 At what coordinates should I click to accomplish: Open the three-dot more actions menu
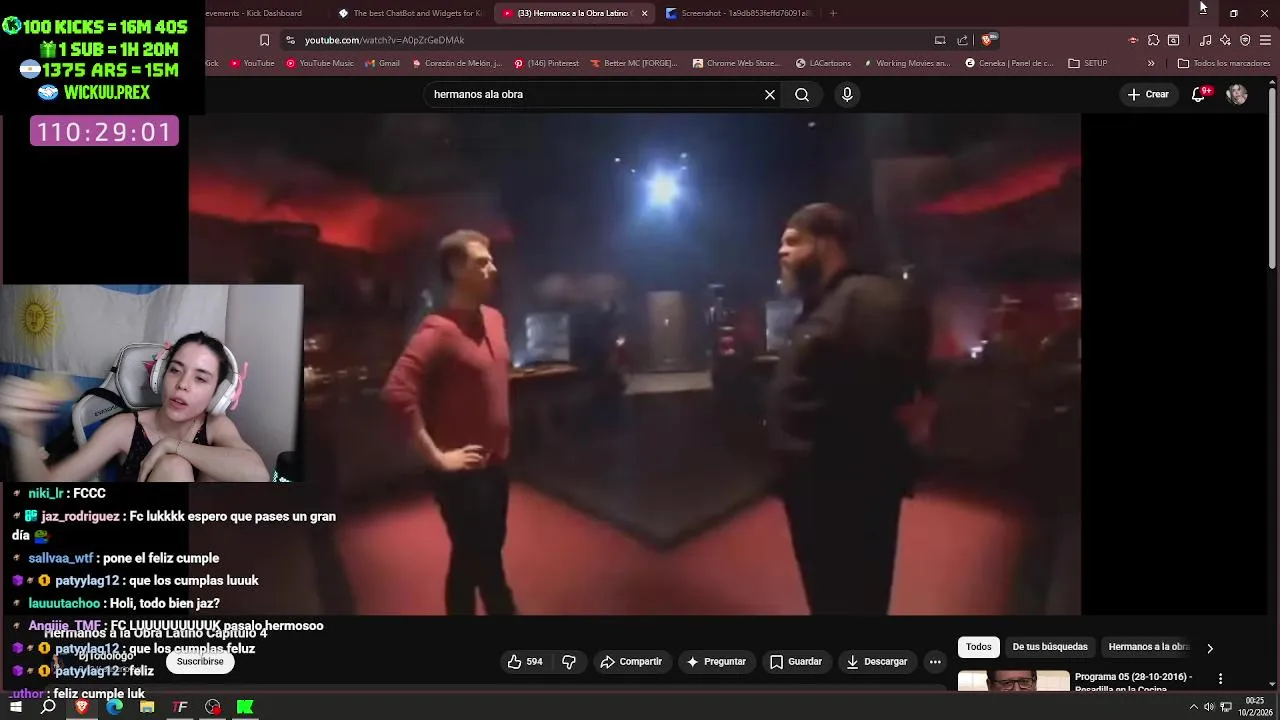tap(935, 661)
